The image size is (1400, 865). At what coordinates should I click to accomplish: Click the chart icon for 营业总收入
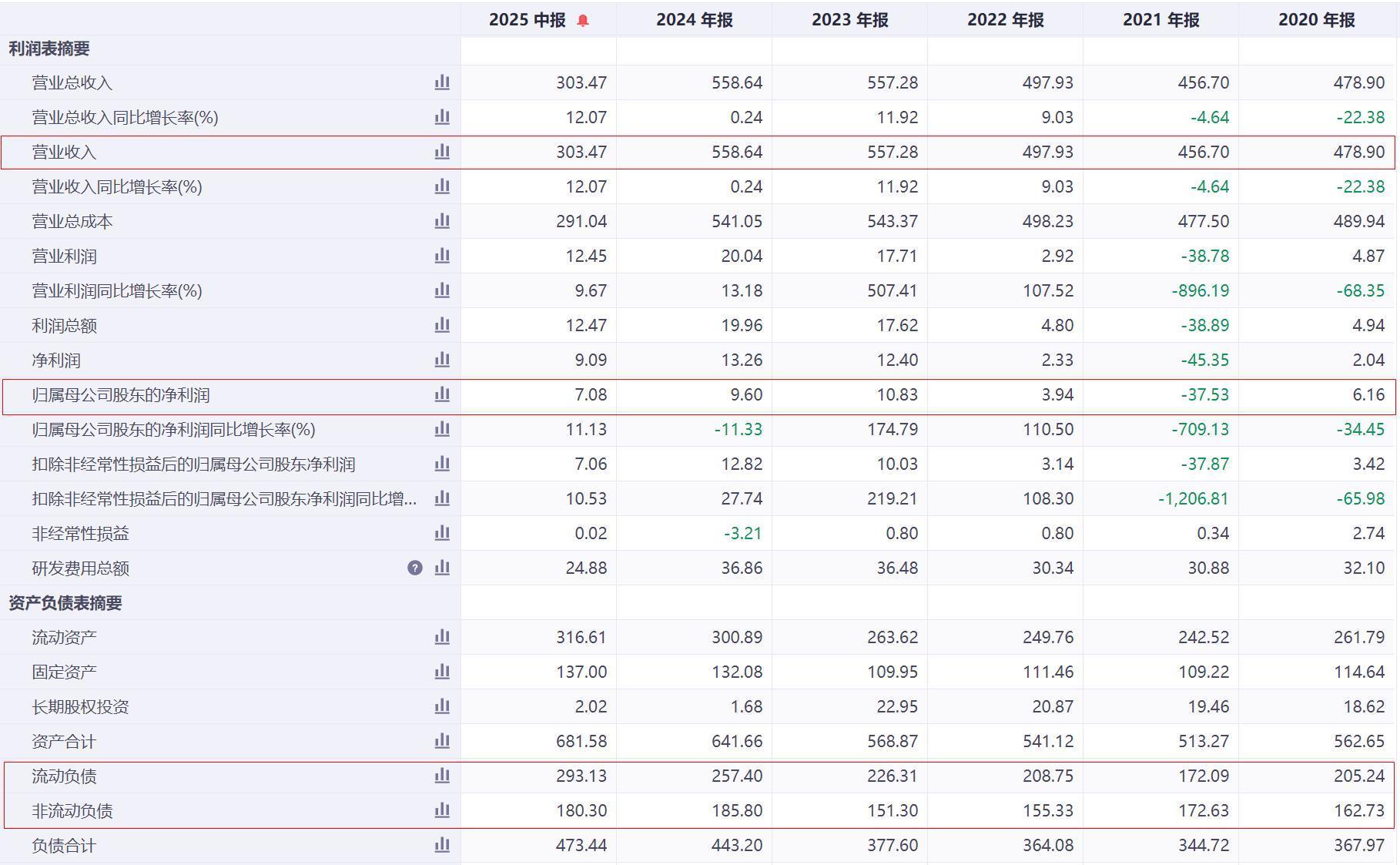[442, 82]
